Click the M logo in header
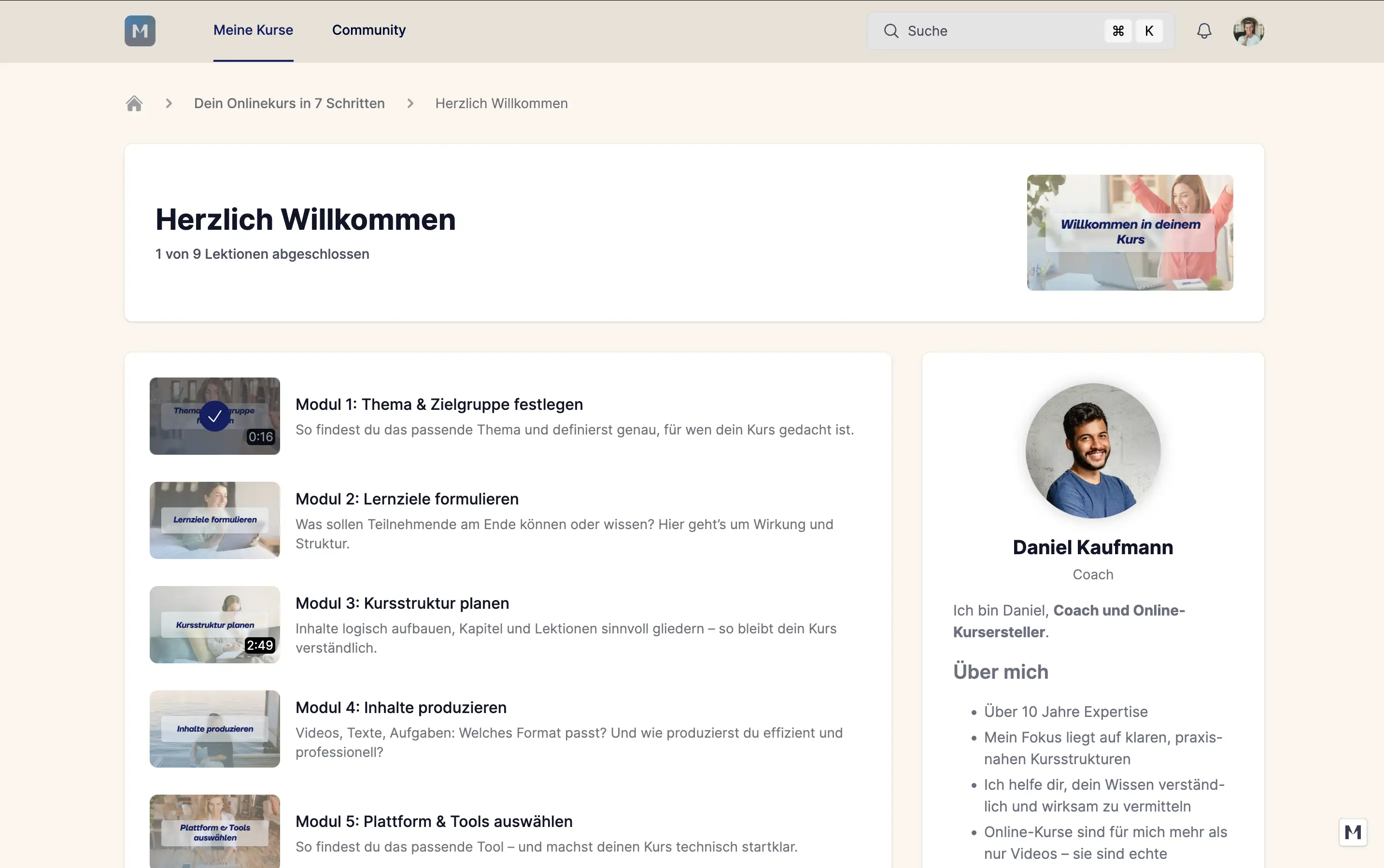 tap(140, 30)
